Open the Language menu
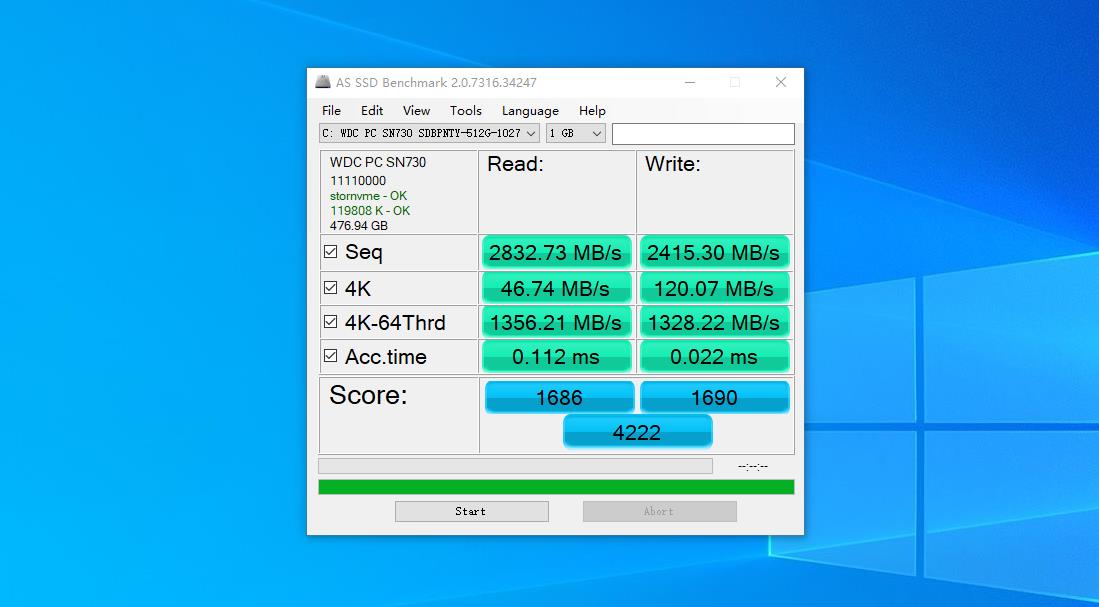The height and width of the screenshot is (607, 1099). point(529,111)
